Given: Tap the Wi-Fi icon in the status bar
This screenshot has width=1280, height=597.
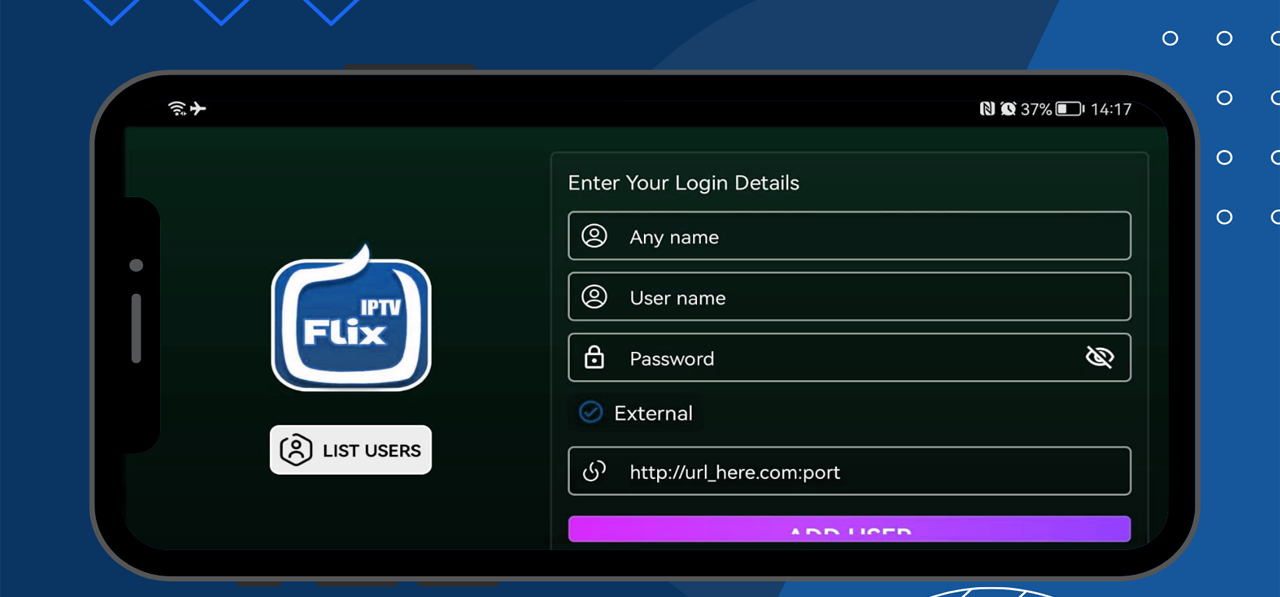Looking at the screenshot, I should (175, 108).
